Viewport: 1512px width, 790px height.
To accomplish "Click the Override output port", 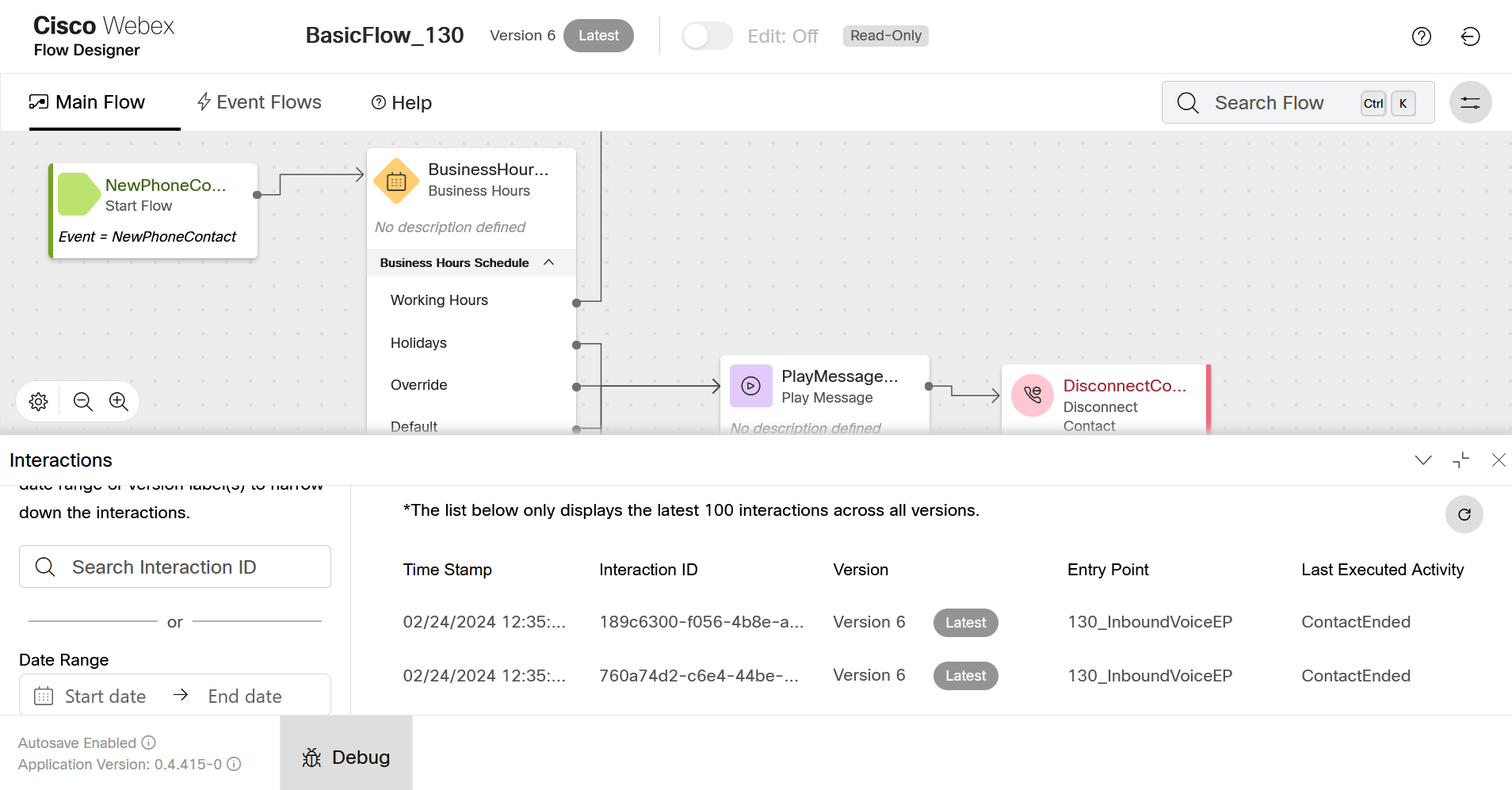I will pos(576,387).
